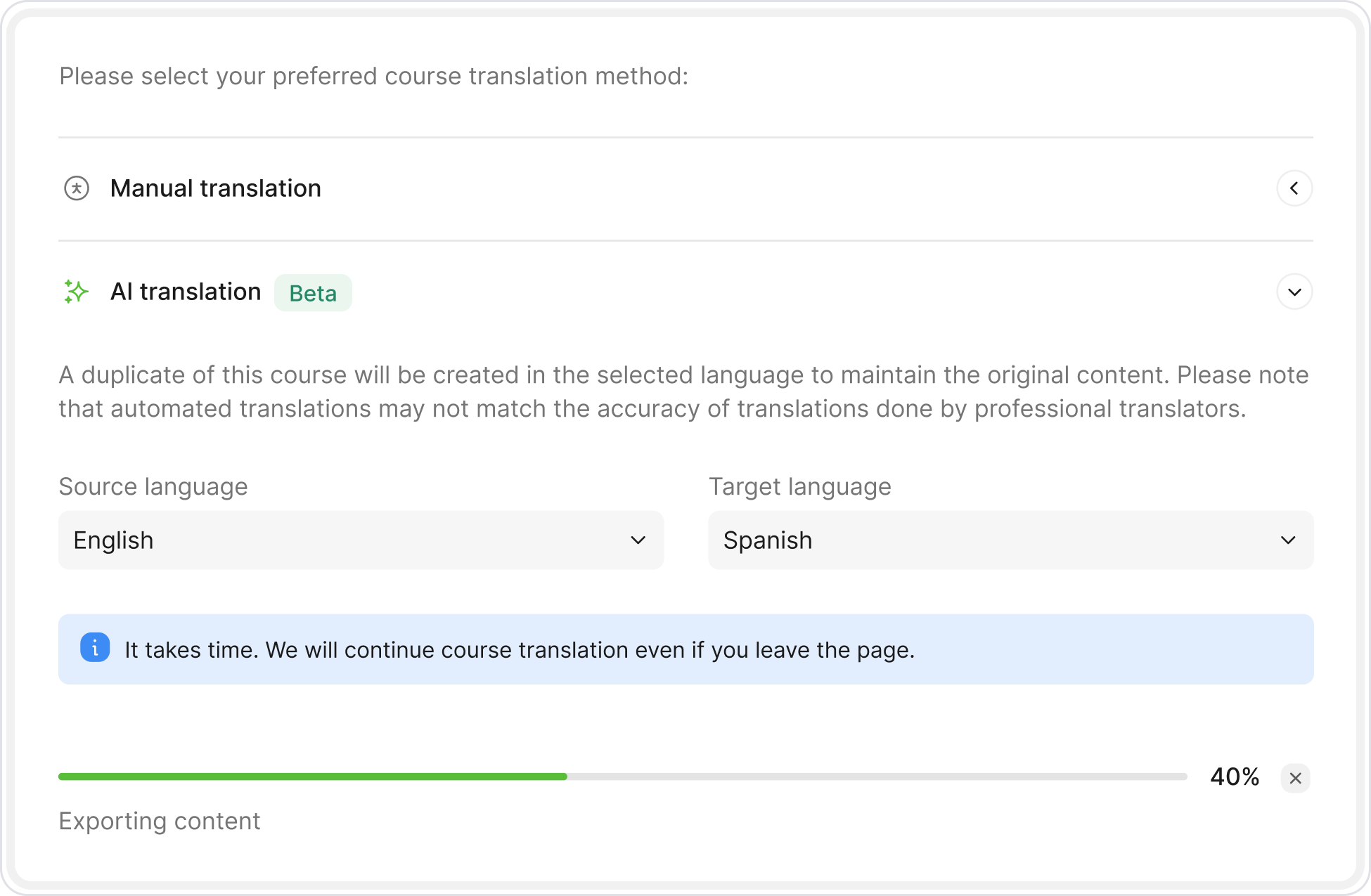Expand the Manual translation section chevron
The width and height of the screenshot is (1371, 896).
coord(1294,188)
